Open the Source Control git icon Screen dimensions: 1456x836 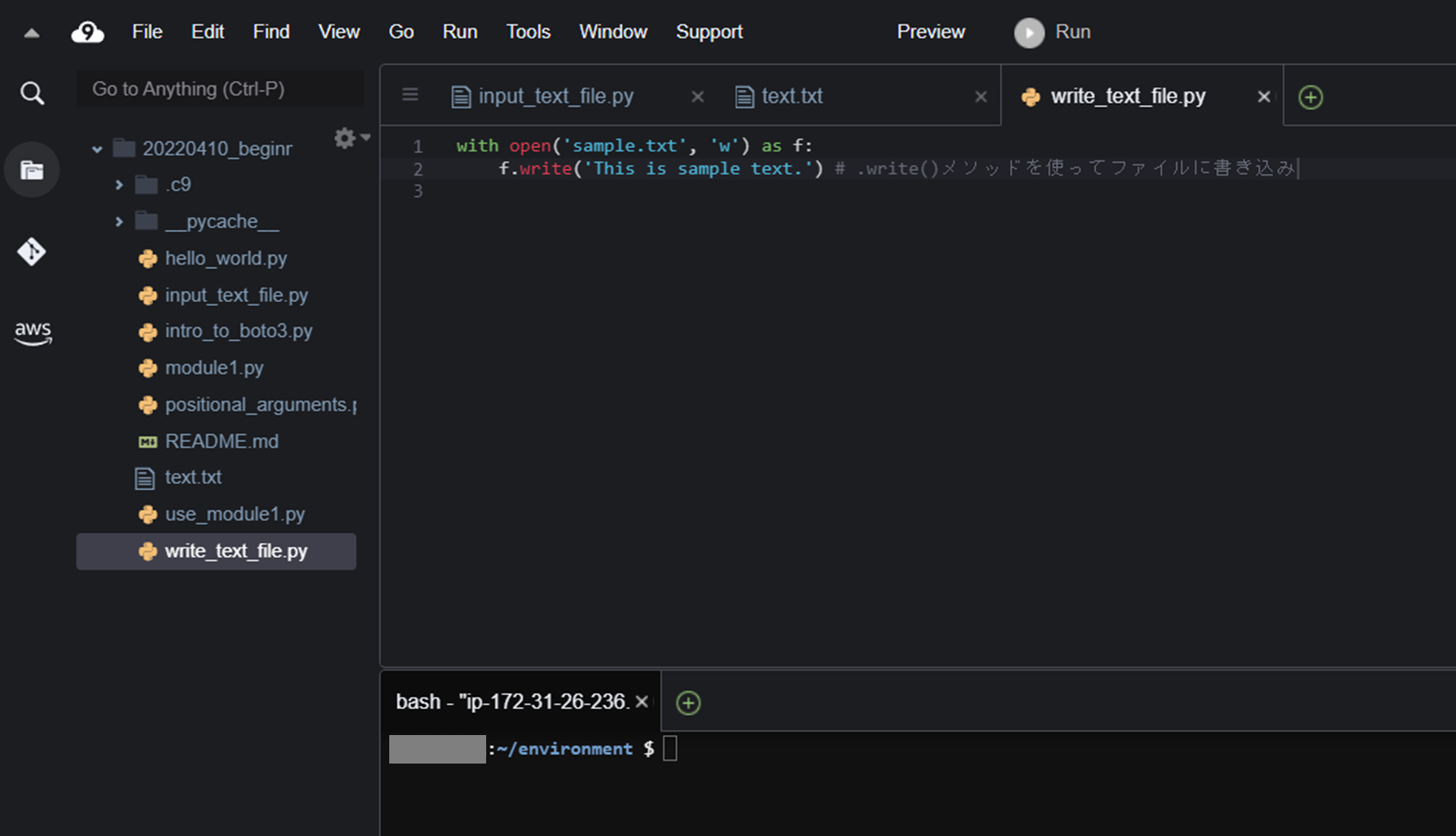coord(32,252)
